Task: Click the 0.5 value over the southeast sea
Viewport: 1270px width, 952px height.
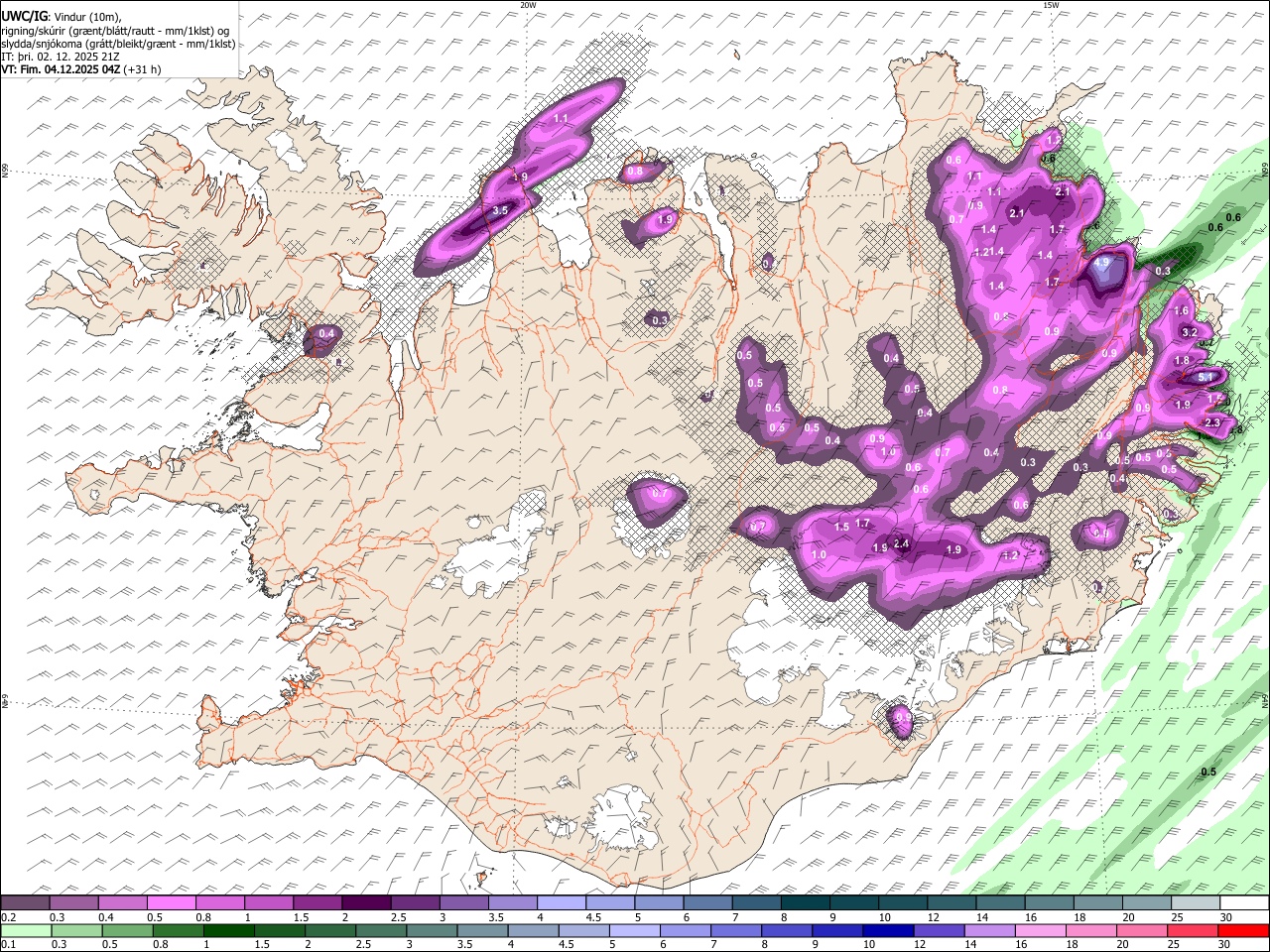Action: click(1208, 772)
